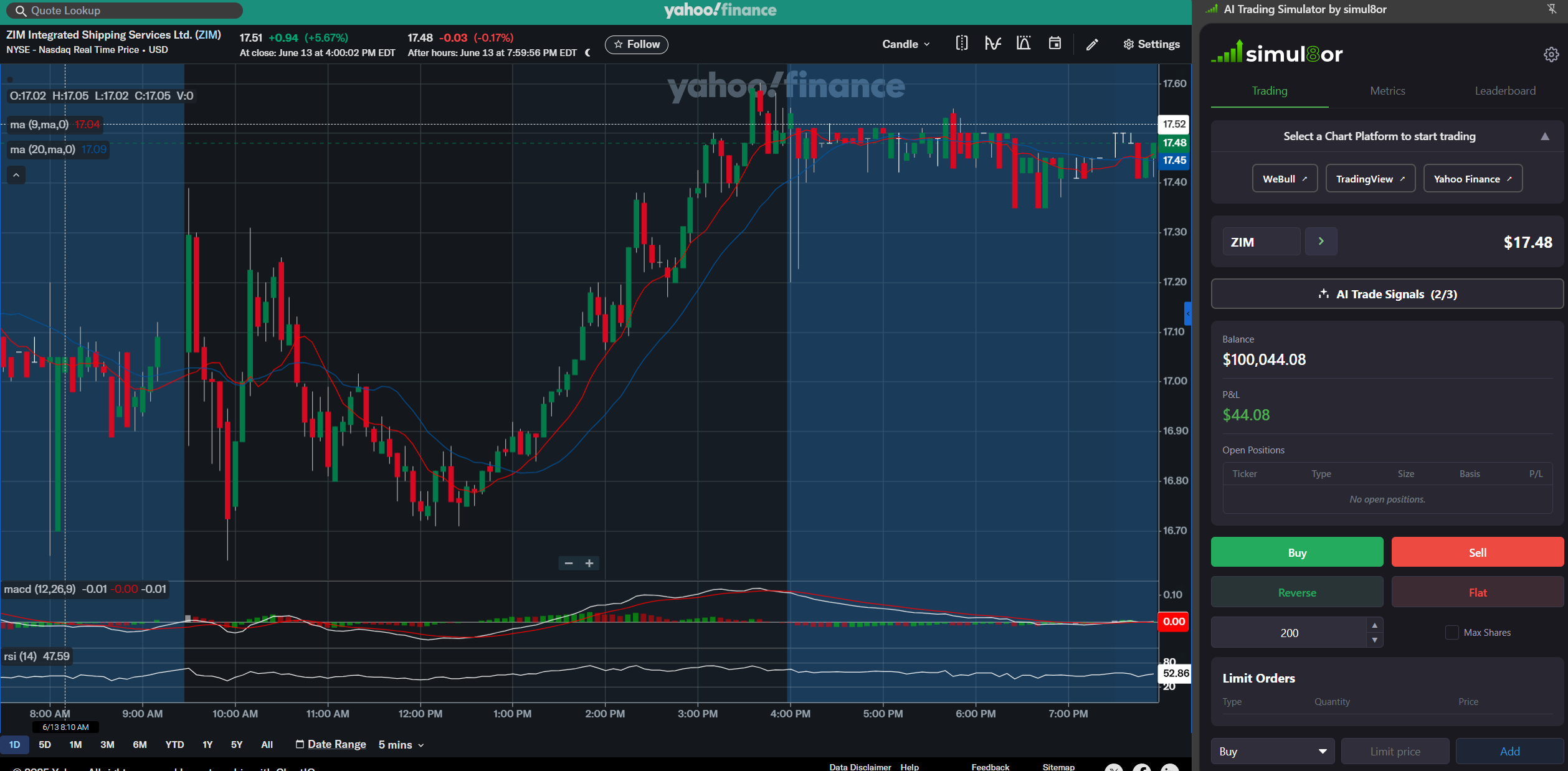Open the Sitemap footer link

tap(1058, 767)
